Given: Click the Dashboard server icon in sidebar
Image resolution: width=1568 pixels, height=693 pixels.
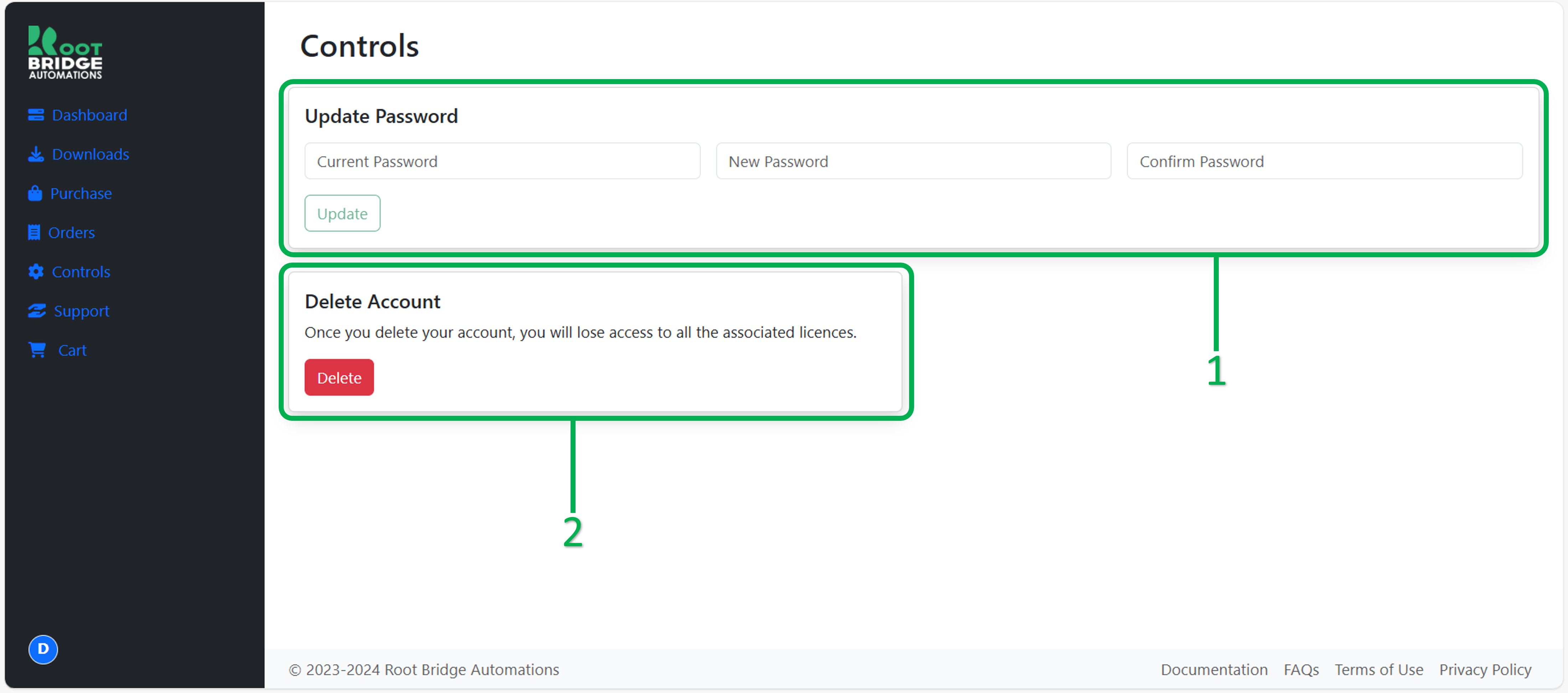Looking at the screenshot, I should point(36,115).
